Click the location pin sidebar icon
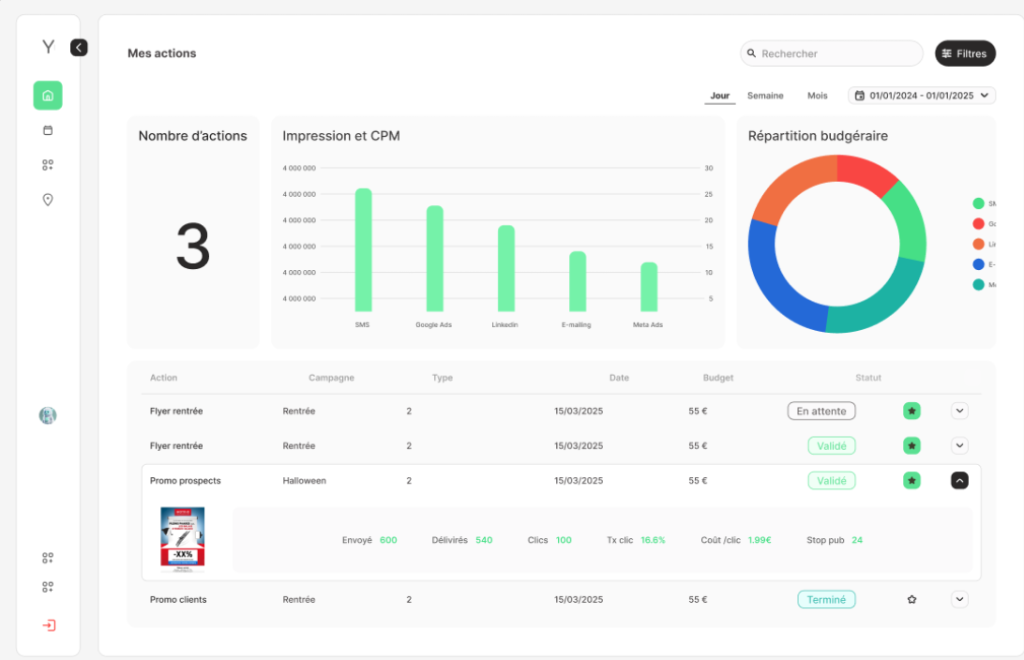Viewport: 1024px width, 660px height. pos(47,199)
